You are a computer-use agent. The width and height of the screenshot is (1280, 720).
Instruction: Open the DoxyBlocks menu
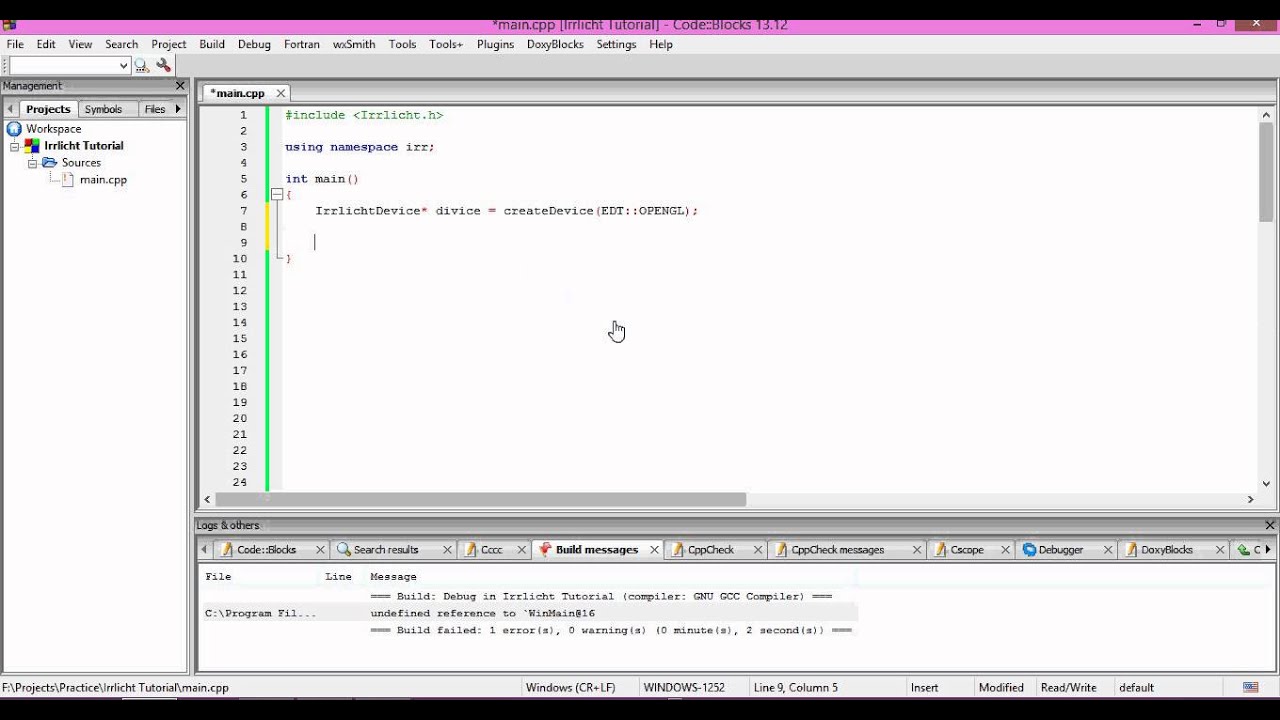[x=555, y=44]
